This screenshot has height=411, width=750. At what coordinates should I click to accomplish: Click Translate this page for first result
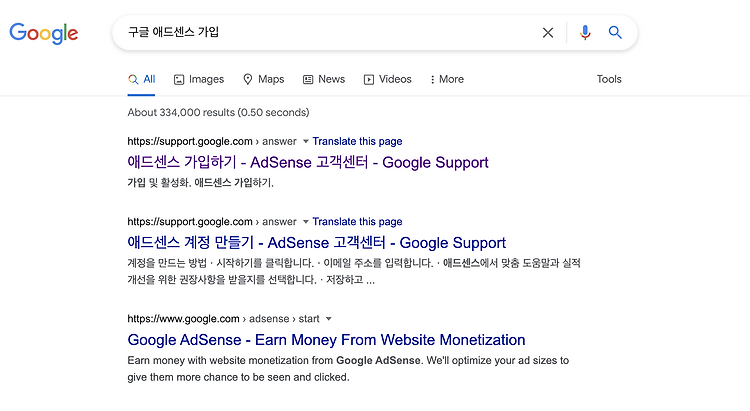(357, 142)
